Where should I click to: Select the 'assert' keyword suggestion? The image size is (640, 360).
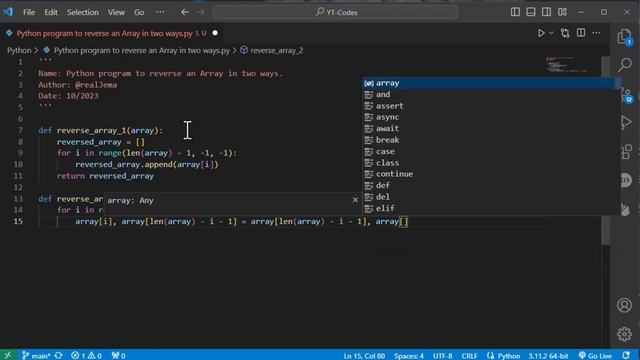coord(490,106)
